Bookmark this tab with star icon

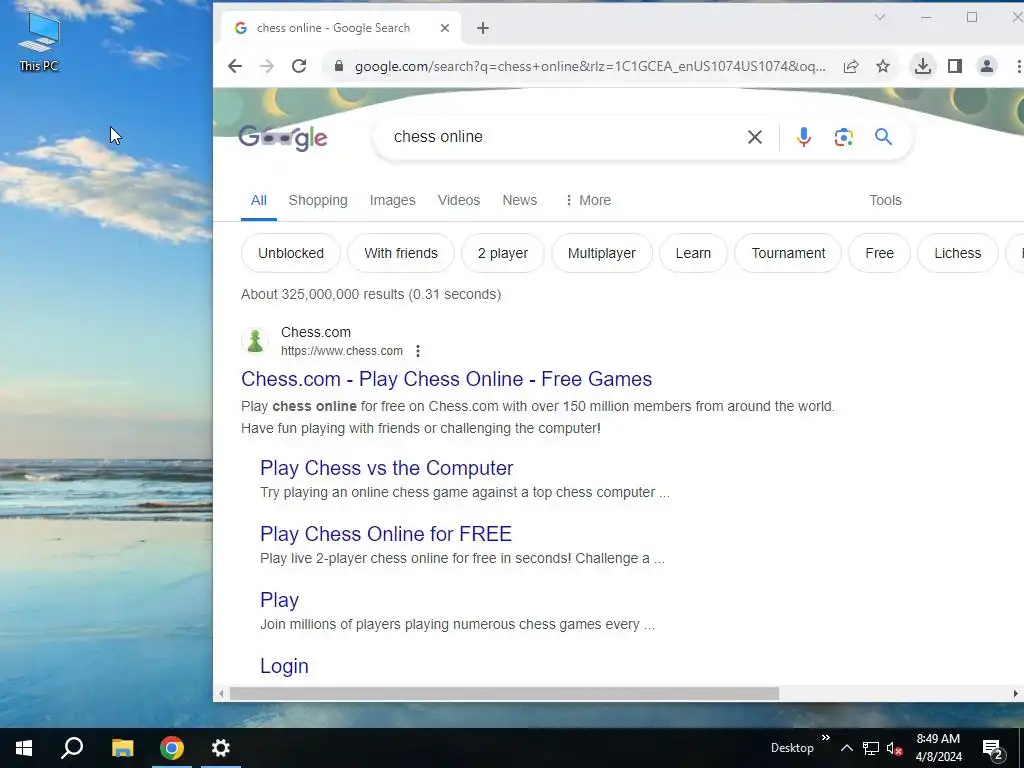(883, 66)
